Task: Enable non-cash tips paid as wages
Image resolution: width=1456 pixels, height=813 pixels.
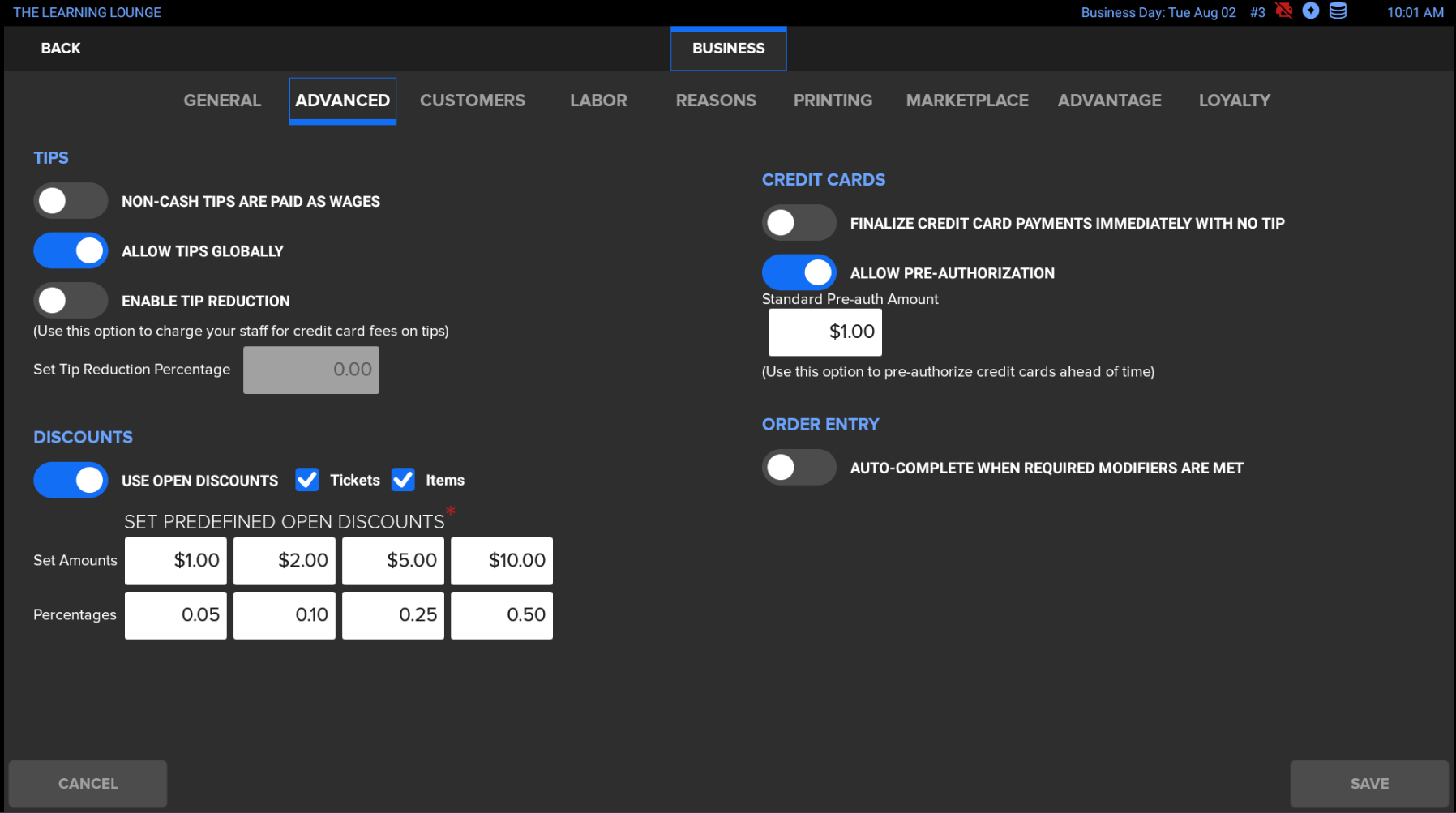Action: pos(71,201)
